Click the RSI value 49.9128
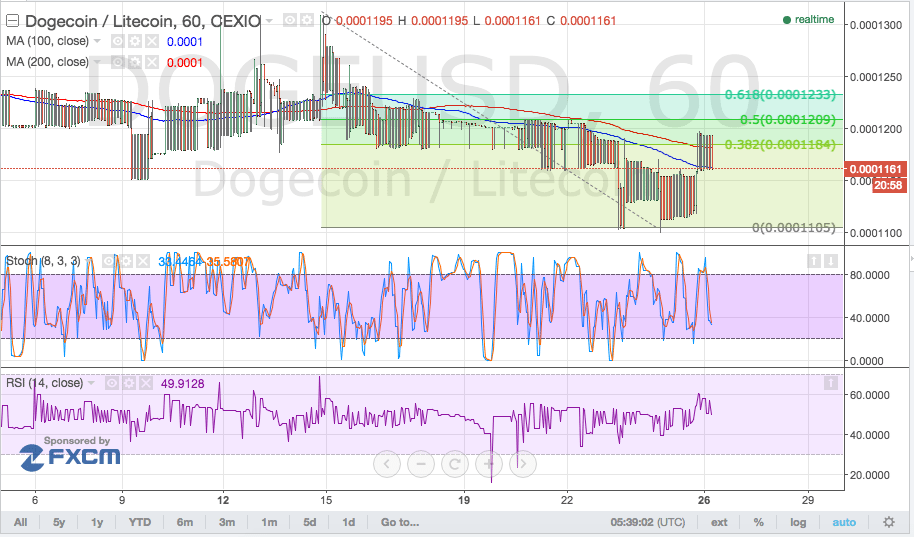This screenshot has height=537, width=914. click(x=182, y=384)
